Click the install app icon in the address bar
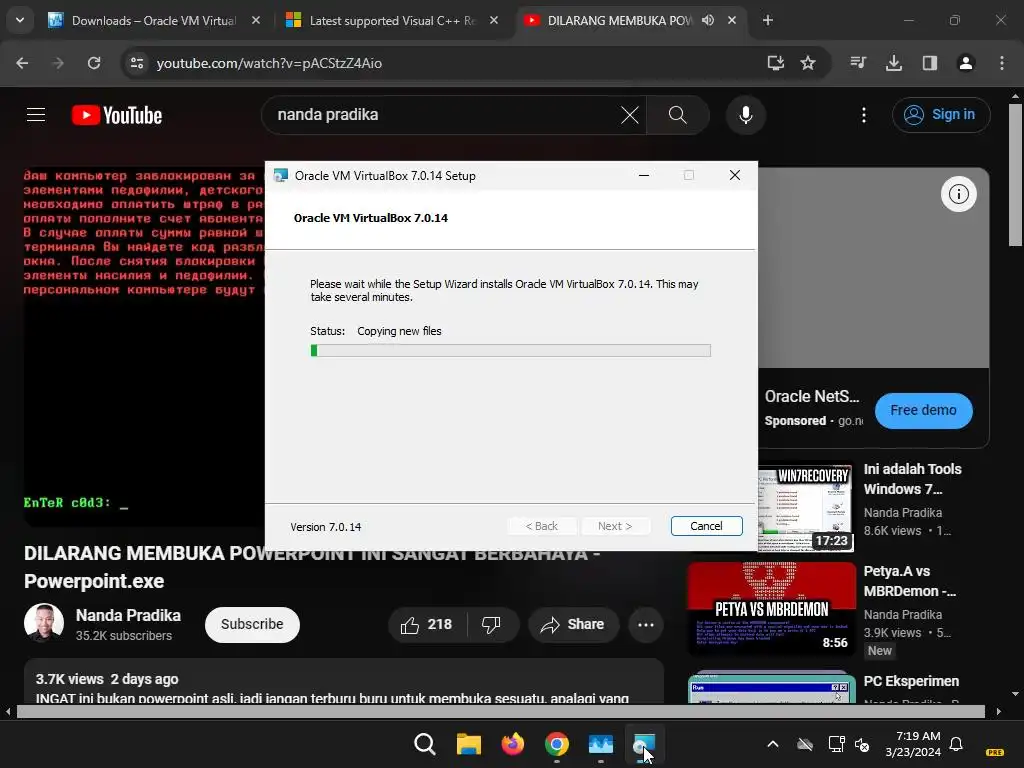The height and width of the screenshot is (768, 1024). pyautogui.click(x=775, y=63)
